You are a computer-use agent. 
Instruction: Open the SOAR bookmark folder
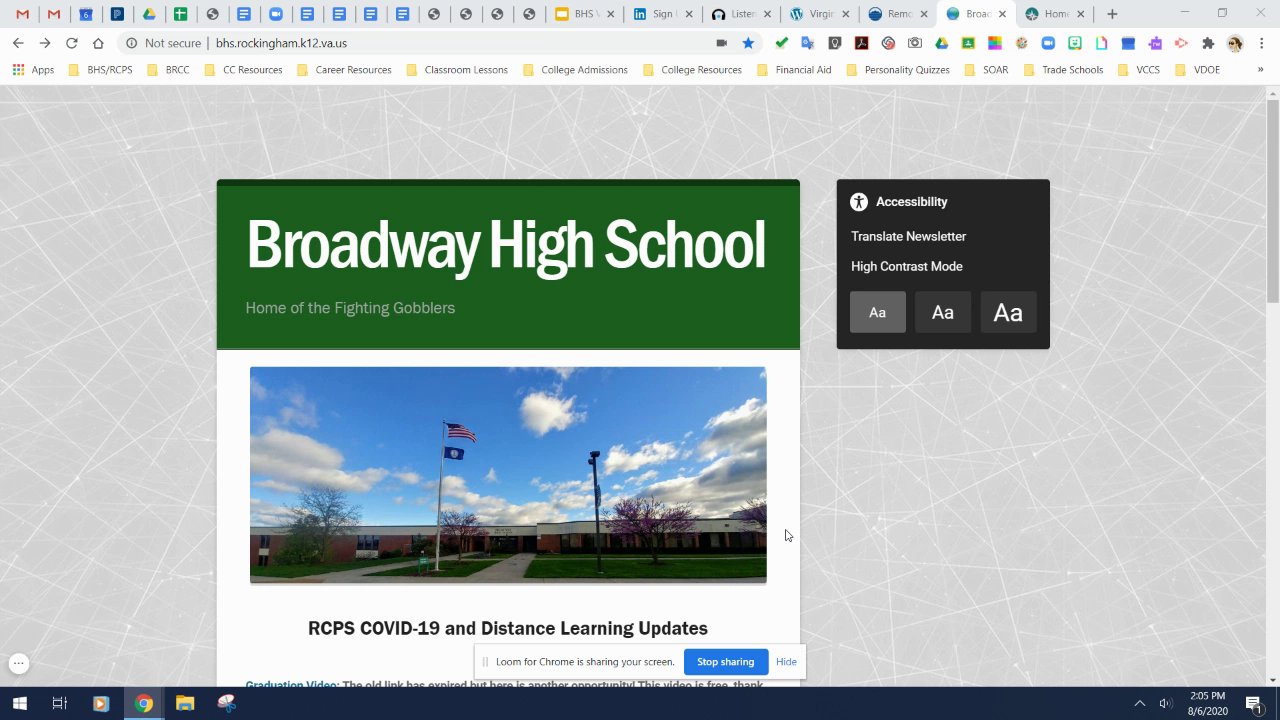click(x=987, y=70)
